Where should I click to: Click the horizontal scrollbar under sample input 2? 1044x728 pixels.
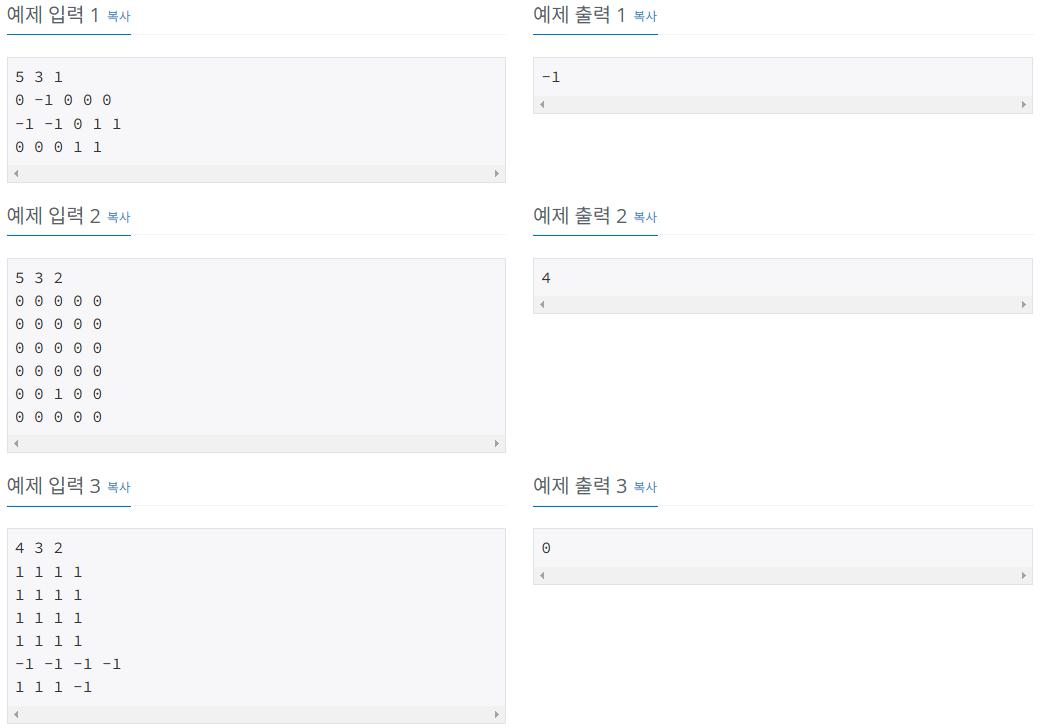256,443
